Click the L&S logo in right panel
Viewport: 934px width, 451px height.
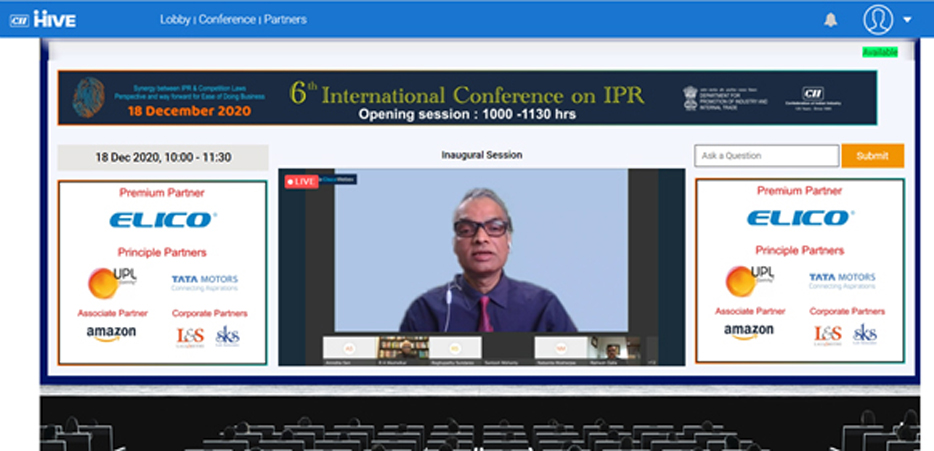click(x=829, y=335)
